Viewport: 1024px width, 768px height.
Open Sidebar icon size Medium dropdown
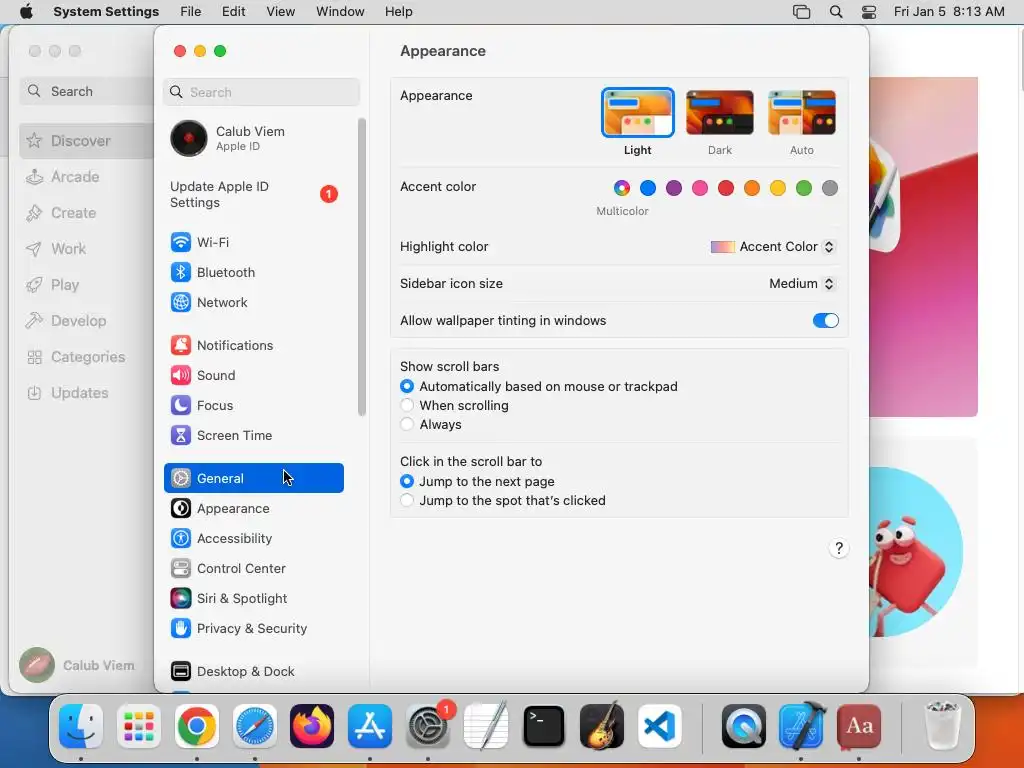pos(802,283)
